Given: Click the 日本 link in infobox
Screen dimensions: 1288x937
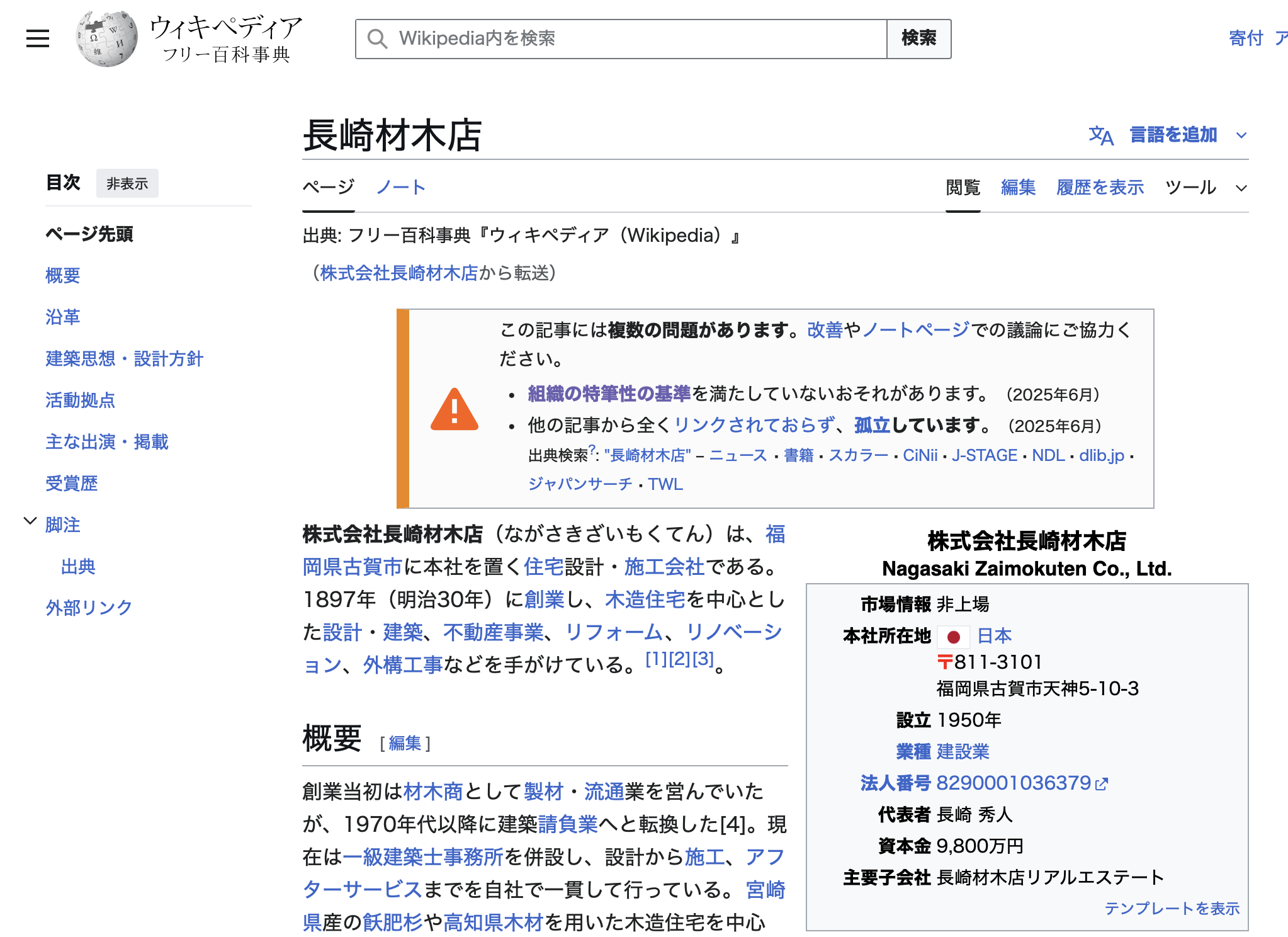Looking at the screenshot, I should (995, 637).
